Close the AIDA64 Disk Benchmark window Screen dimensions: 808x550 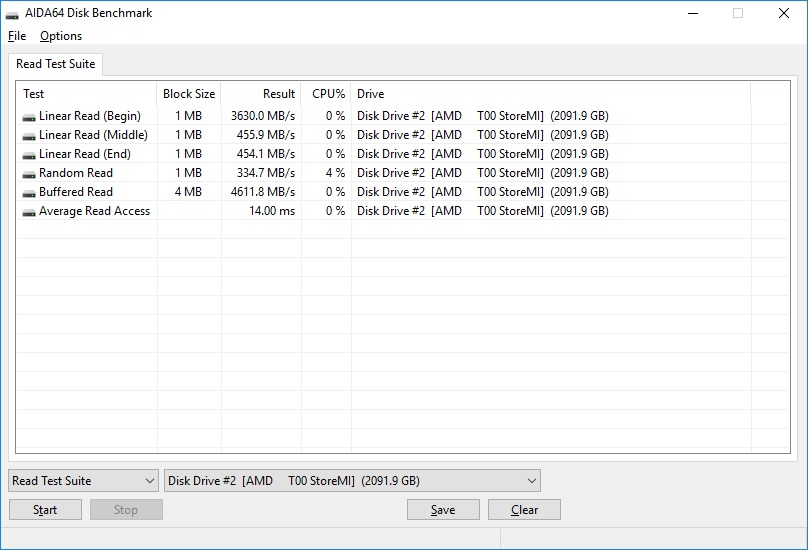pos(784,13)
